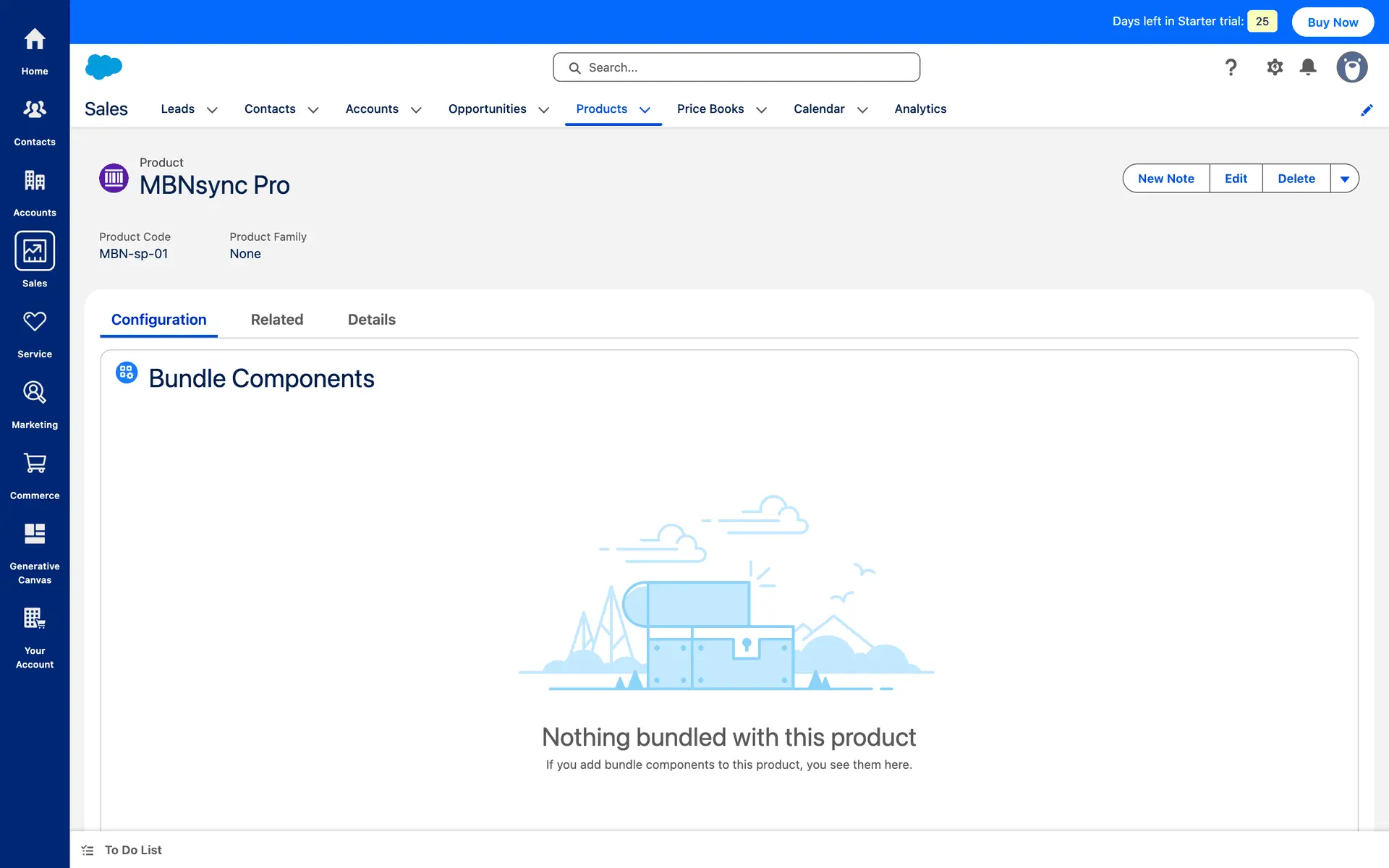Click the edit navigation pencil icon

1367,110
